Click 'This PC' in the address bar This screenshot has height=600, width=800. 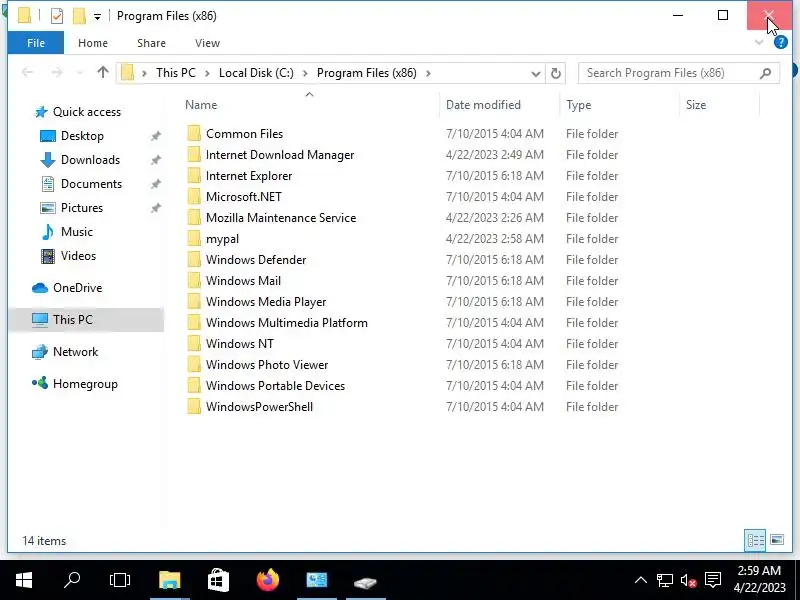(176, 73)
